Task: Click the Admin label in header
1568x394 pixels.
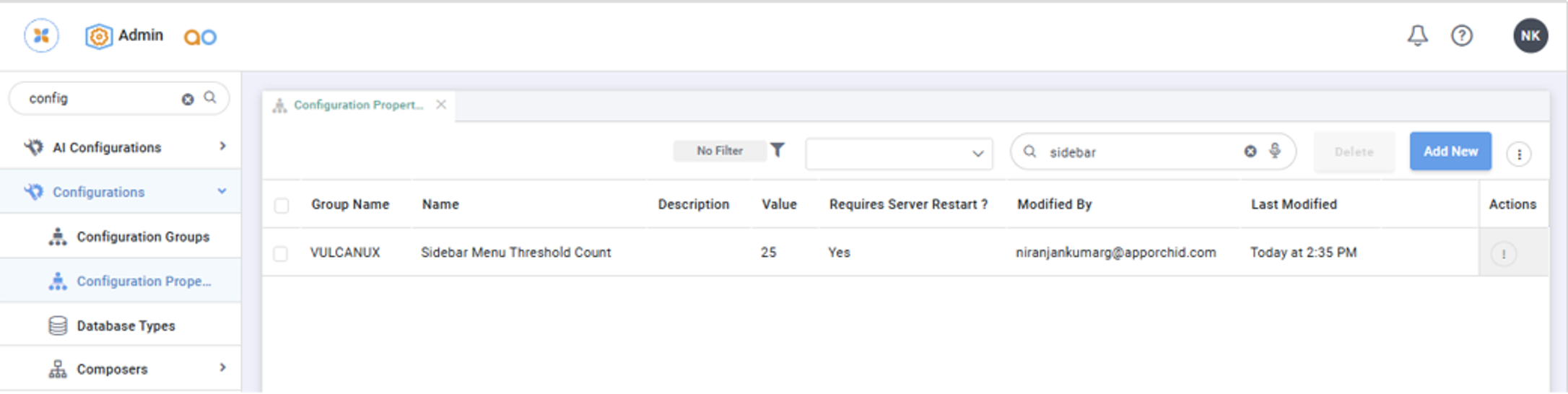Action: (x=141, y=35)
